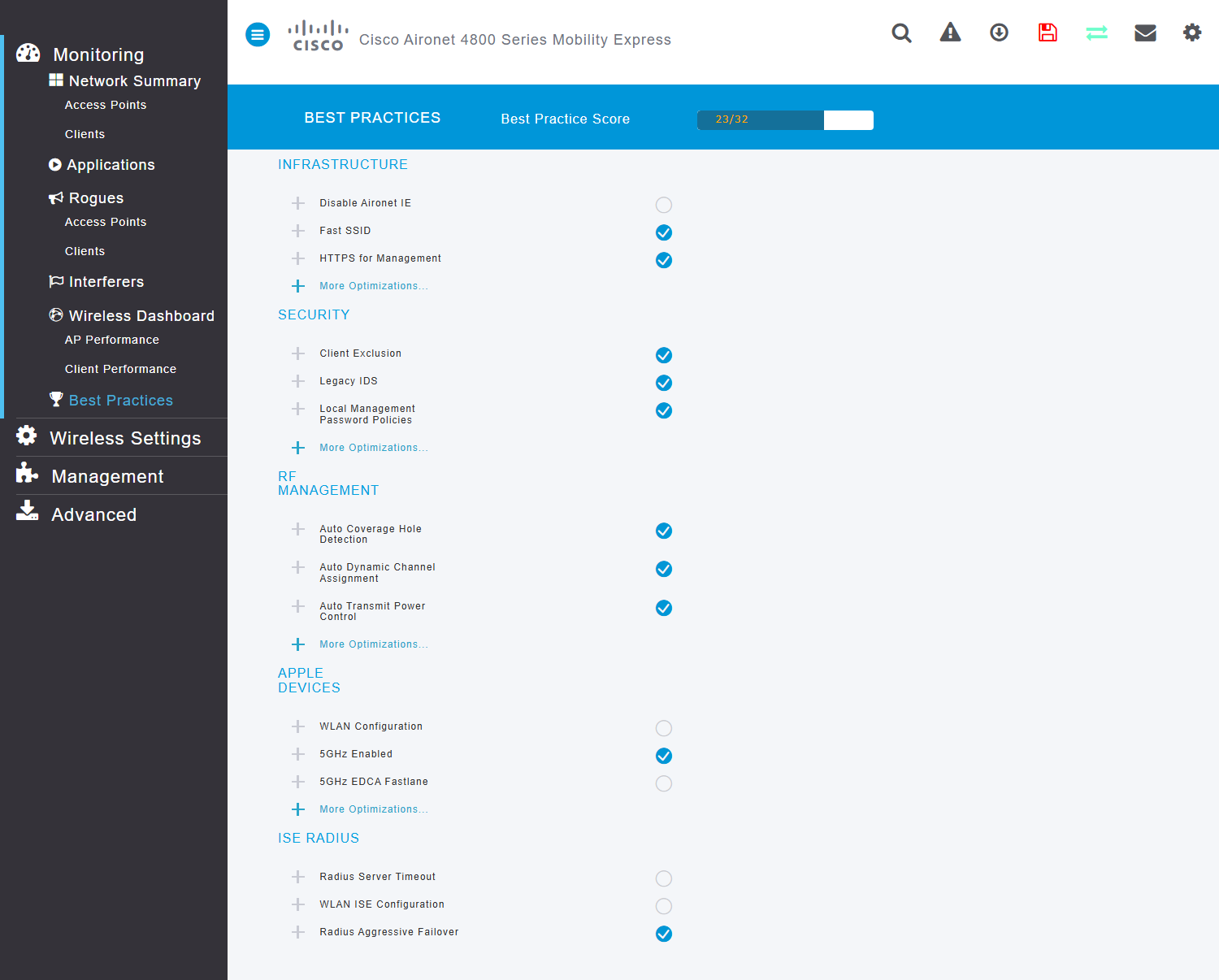This screenshot has height=980, width=1219.
Task: Enable the Disable Aironet IE best practice
Action: click(664, 205)
